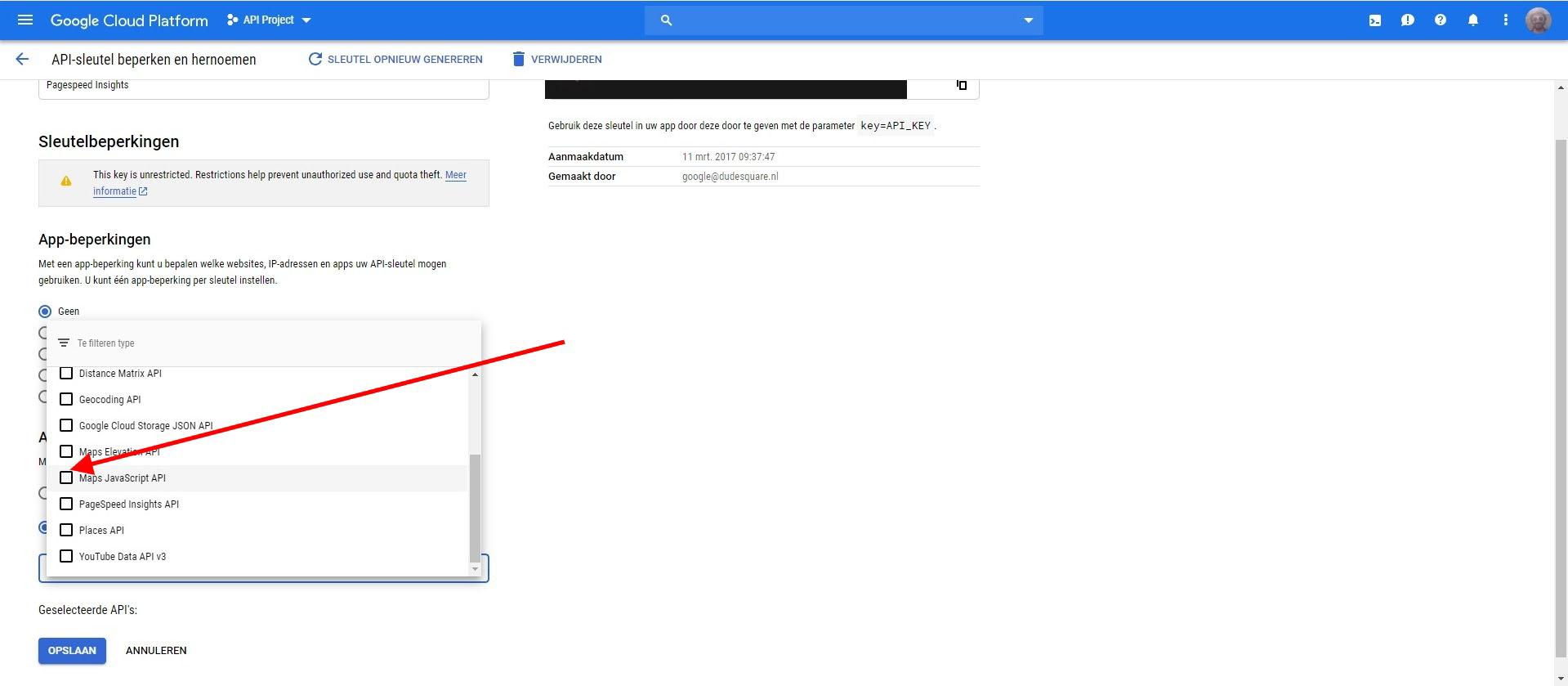Open the help question mark icon
The width and height of the screenshot is (1568, 686).
coord(1440,20)
